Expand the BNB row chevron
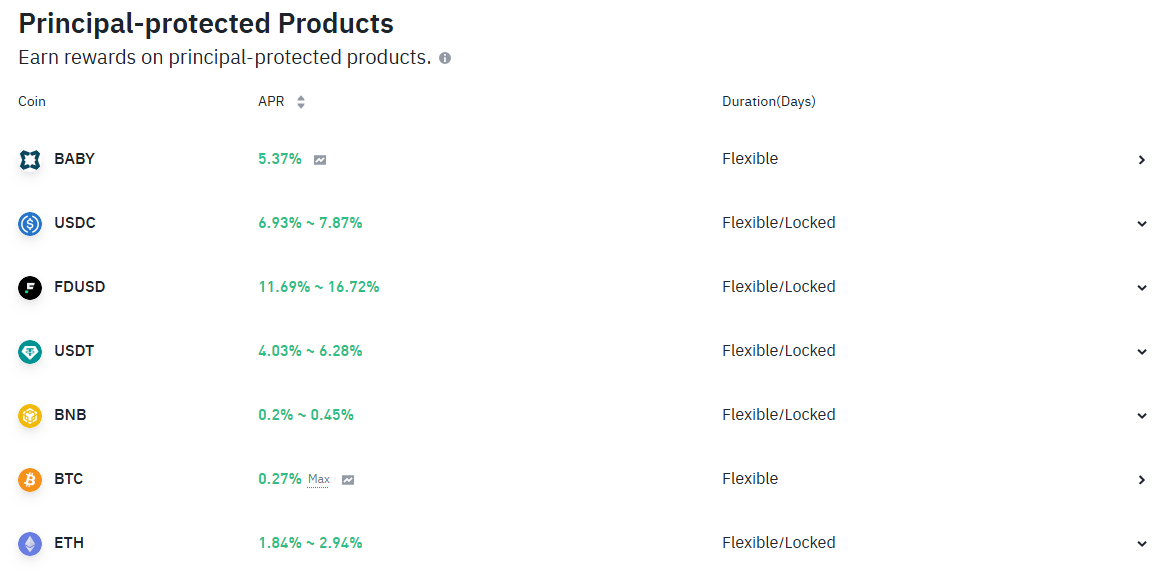 click(x=1142, y=416)
